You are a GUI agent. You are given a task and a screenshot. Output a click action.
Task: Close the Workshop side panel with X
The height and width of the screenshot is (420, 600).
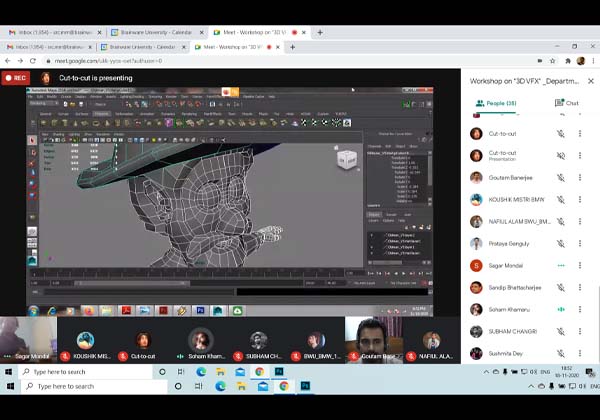[591, 81]
